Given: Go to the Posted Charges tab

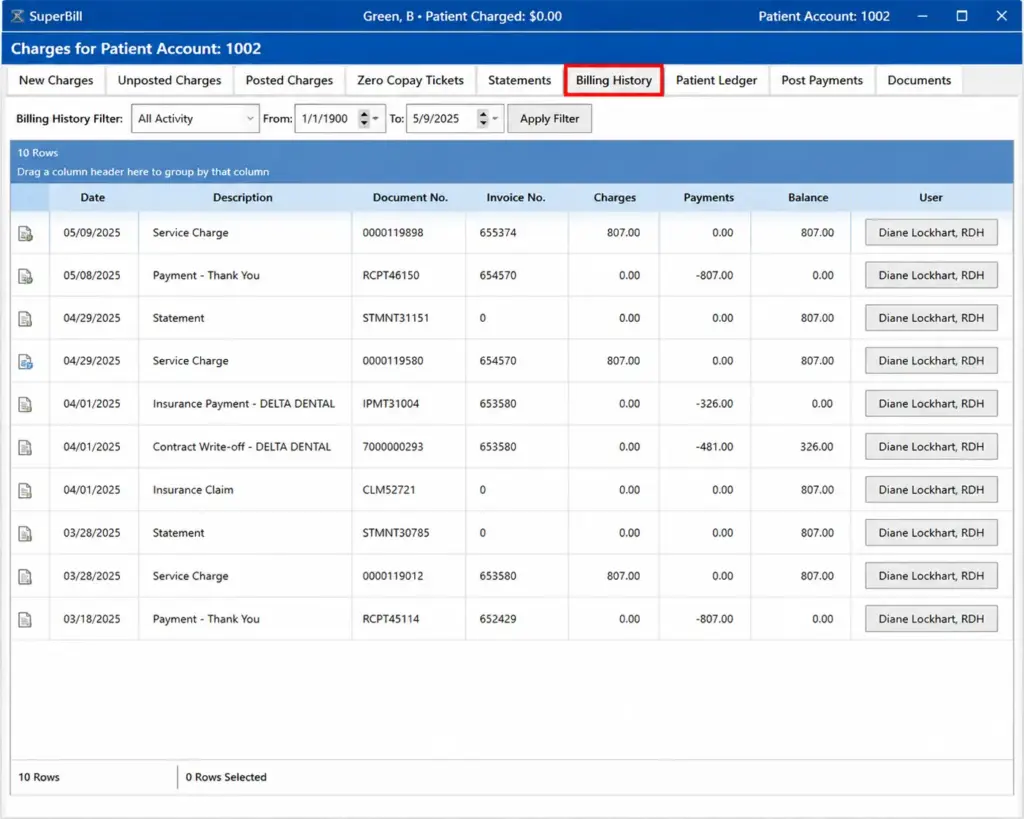Looking at the screenshot, I should pyautogui.click(x=289, y=80).
